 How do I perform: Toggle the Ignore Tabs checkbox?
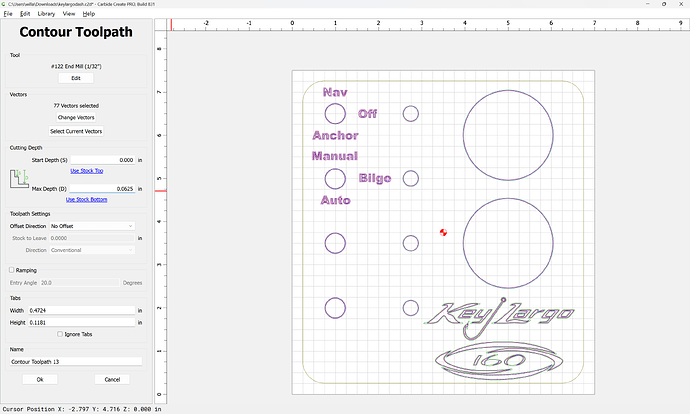tap(60, 334)
